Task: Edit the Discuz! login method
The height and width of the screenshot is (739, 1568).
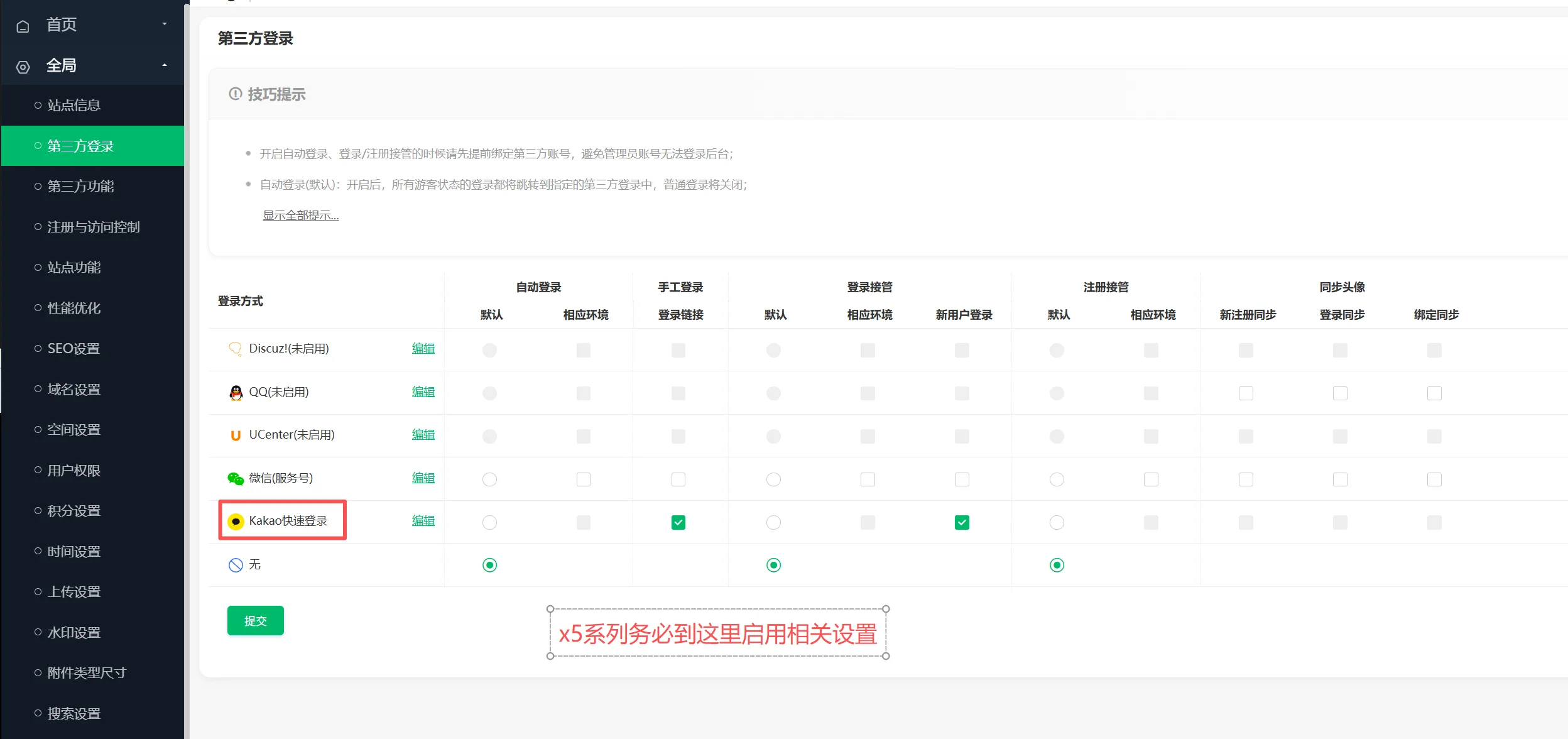Action: 423,348
